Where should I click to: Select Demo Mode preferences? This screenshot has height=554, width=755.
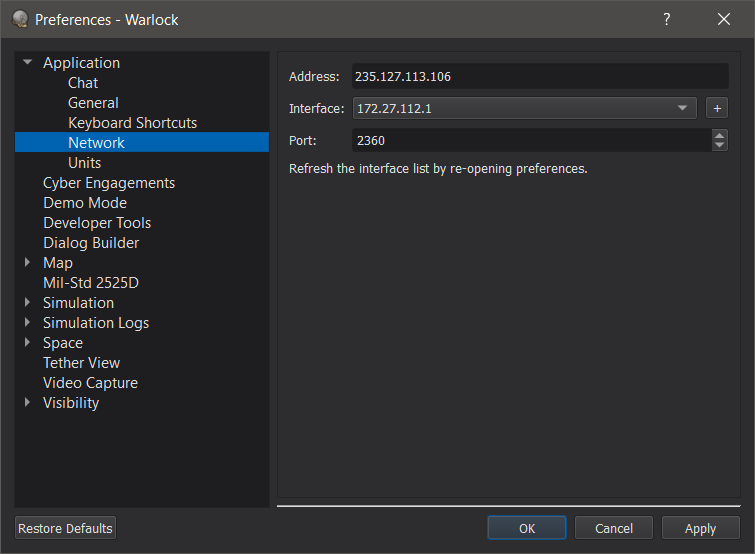85,203
